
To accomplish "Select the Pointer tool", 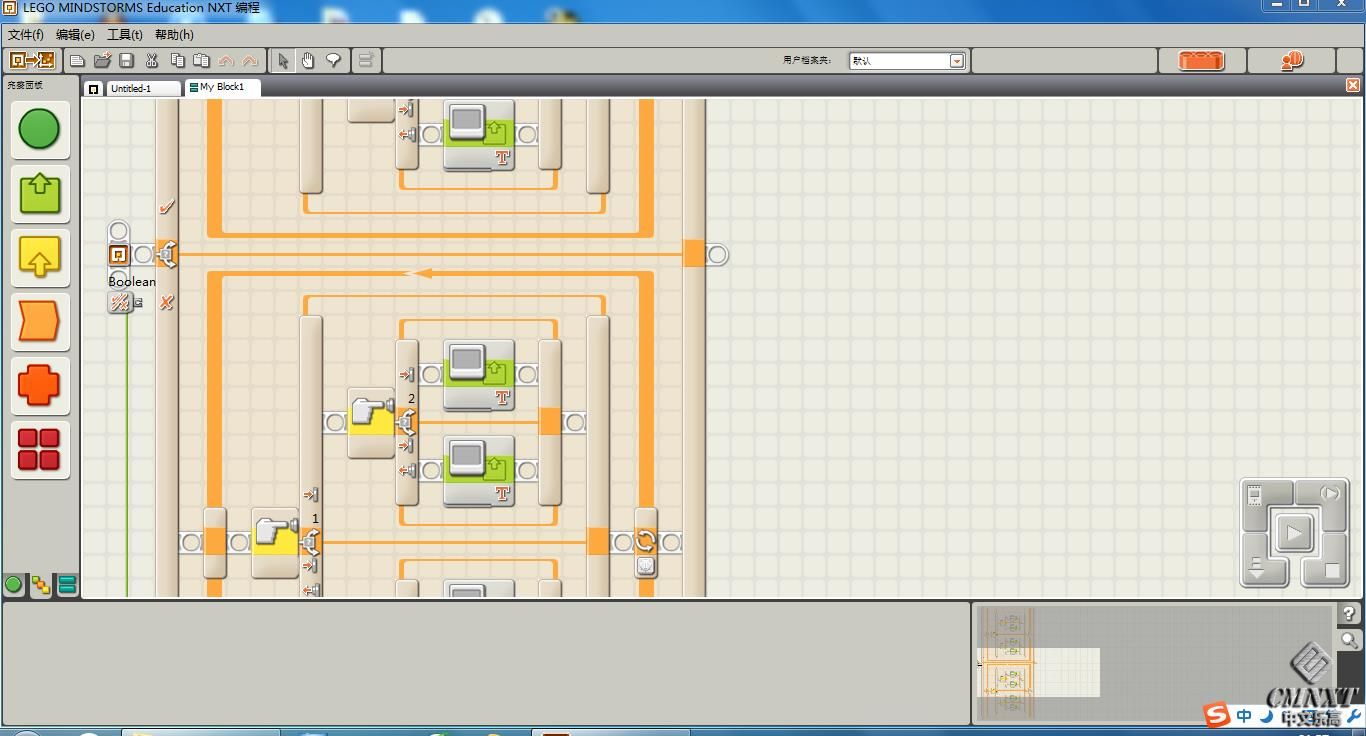I will coord(284,61).
